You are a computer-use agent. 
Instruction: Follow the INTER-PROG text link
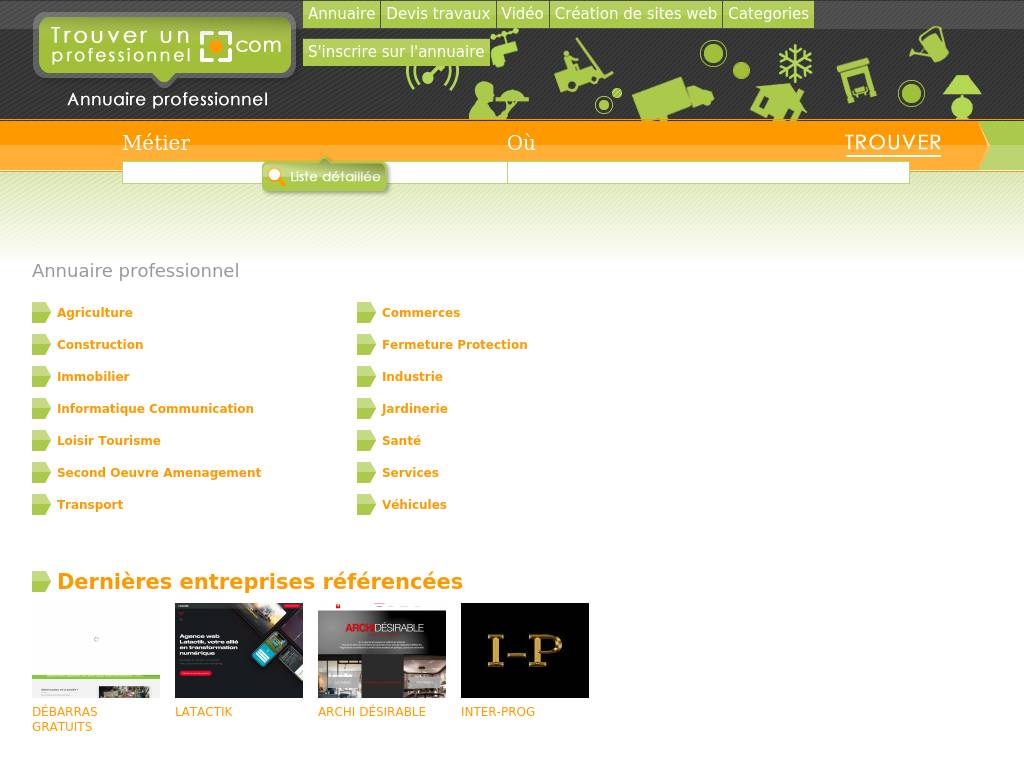498,712
